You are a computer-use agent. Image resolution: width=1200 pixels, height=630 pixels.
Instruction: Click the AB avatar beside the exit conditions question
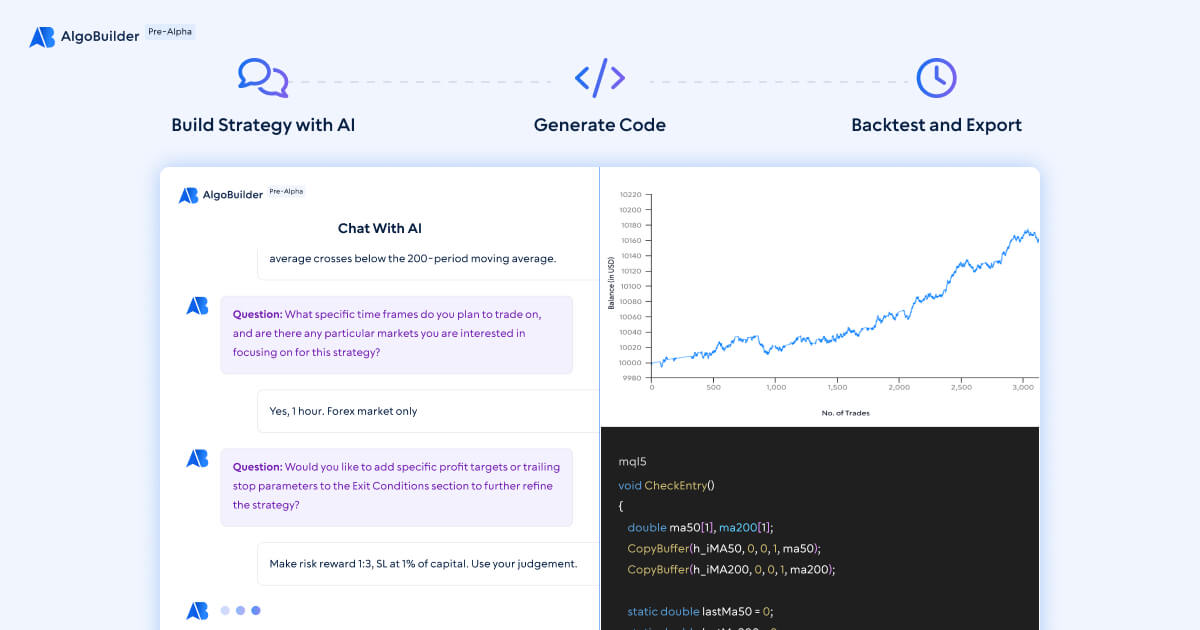(196, 458)
